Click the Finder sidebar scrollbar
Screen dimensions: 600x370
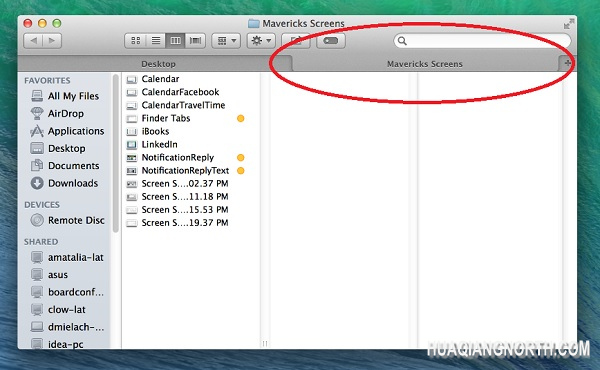(x=116, y=153)
